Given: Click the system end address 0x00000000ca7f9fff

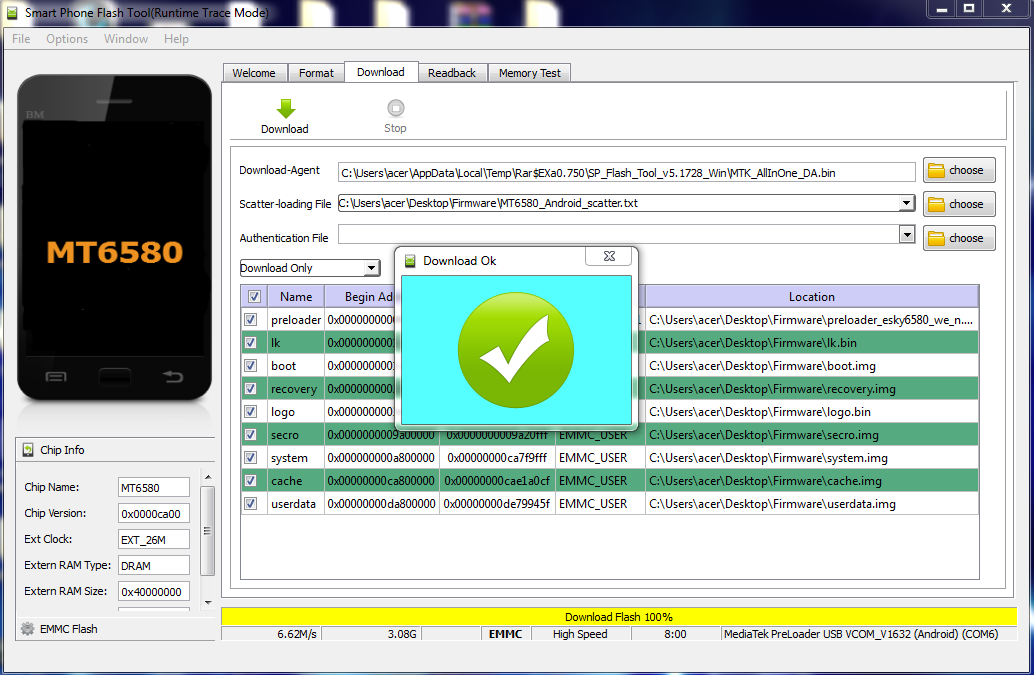Looking at the screenshot, I should [x=497, y=457].
